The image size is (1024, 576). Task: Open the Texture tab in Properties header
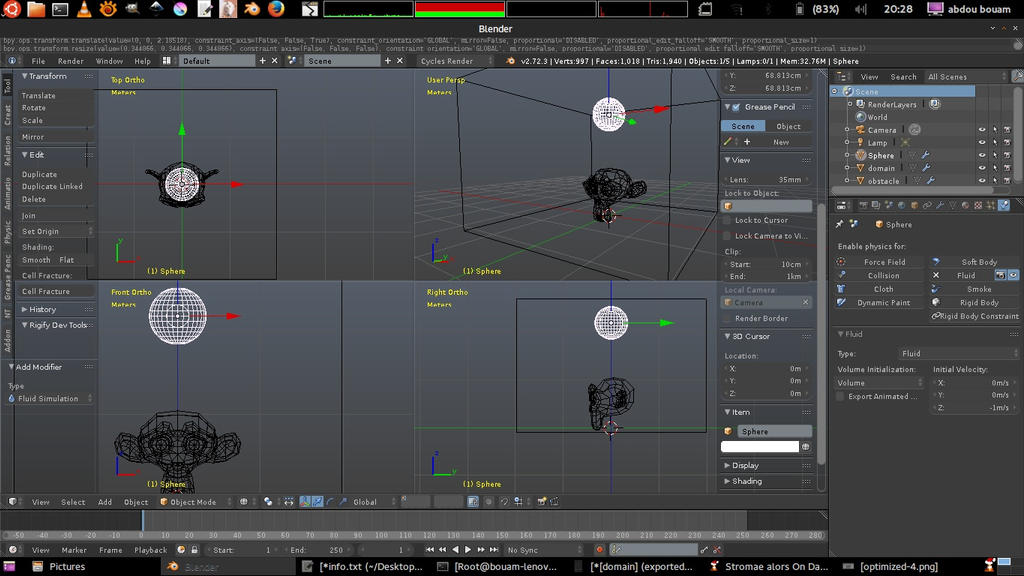tap(978, 205)
